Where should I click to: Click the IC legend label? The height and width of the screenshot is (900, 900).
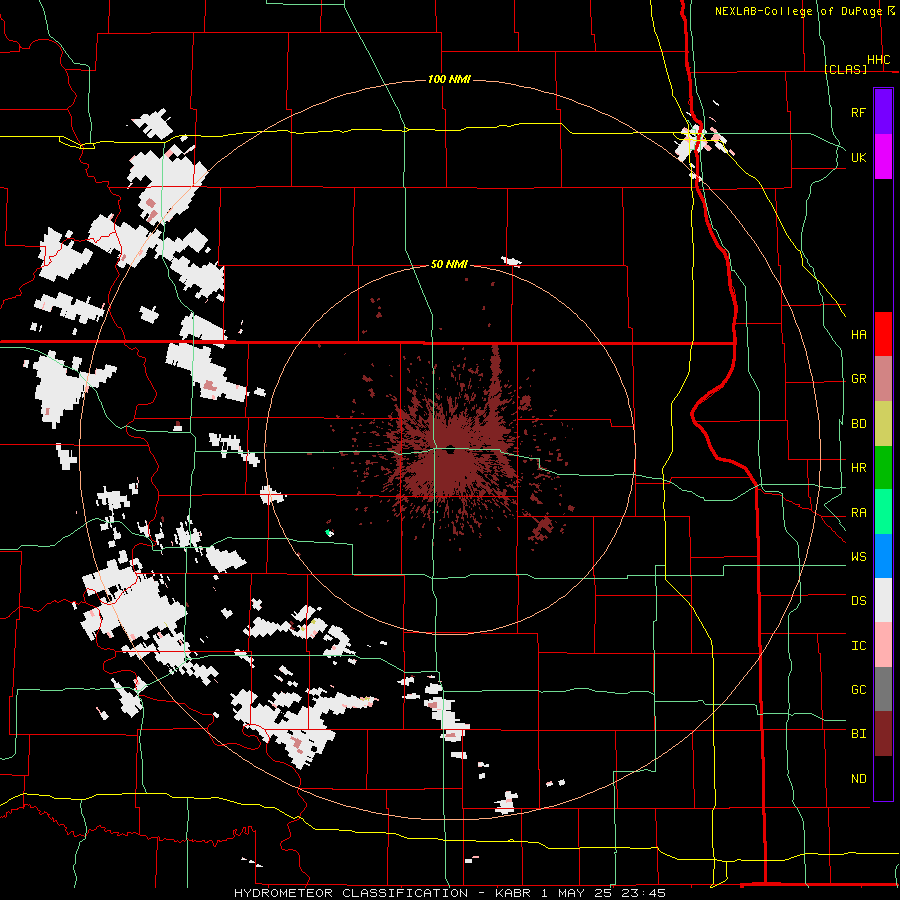pyautogui.click(x=858, y=646)
